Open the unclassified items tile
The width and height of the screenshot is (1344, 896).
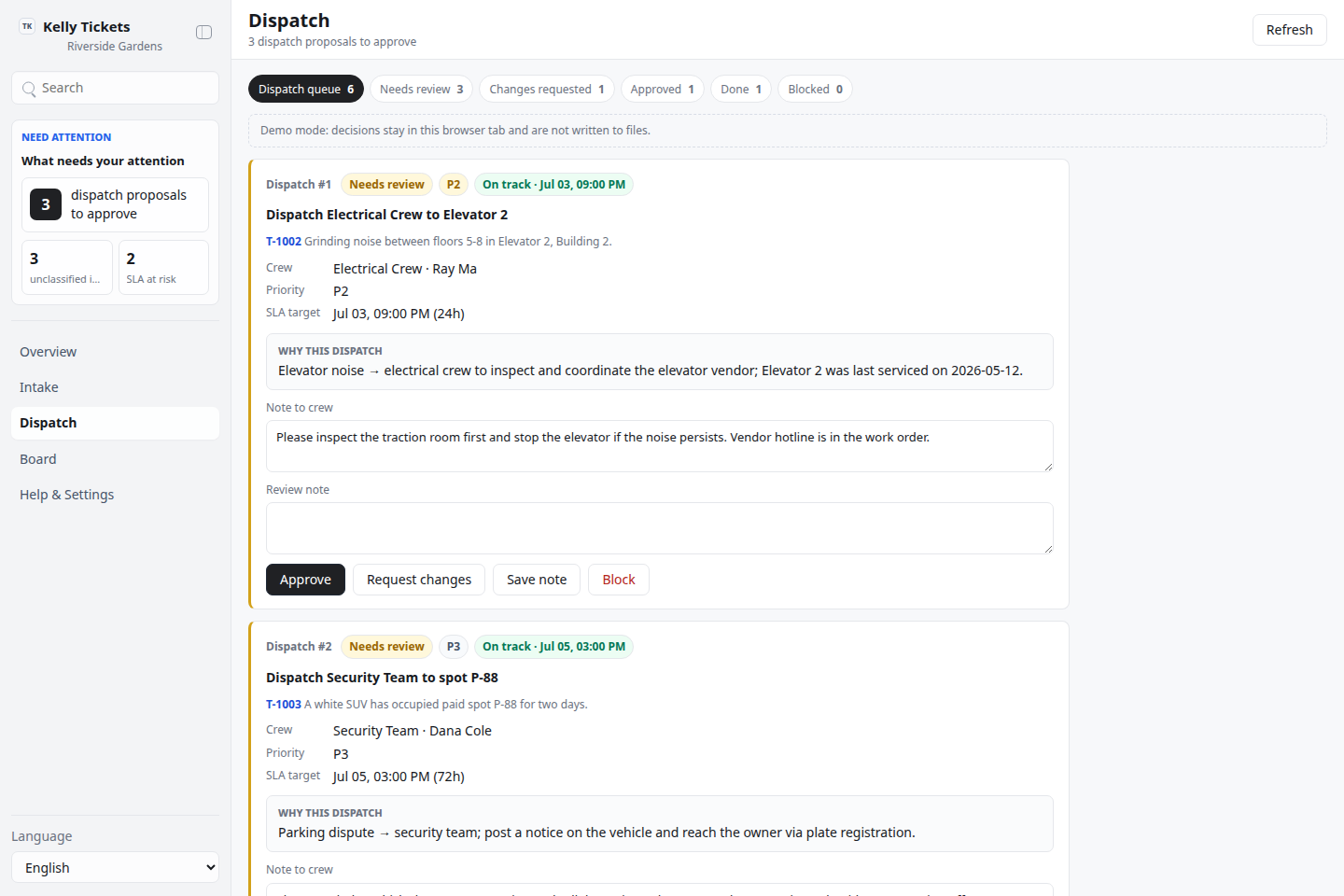coord(66,267)
